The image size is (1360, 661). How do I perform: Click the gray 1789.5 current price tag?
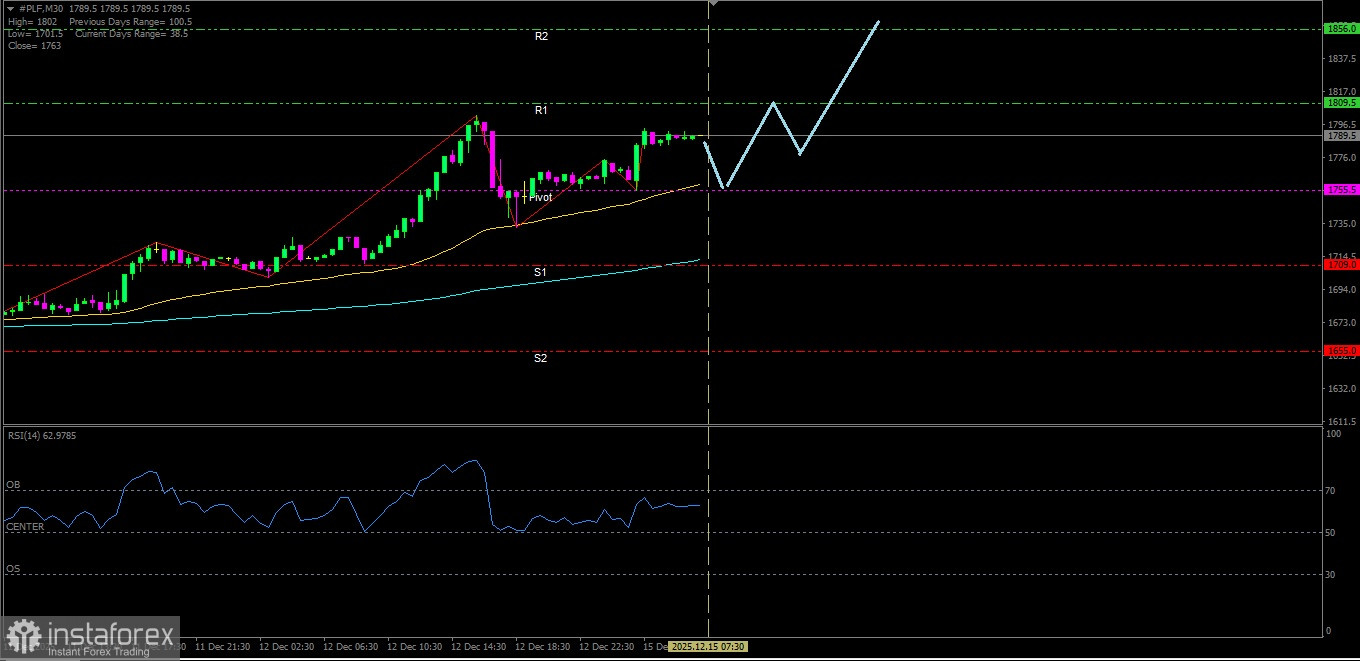tap(1340, 135)
